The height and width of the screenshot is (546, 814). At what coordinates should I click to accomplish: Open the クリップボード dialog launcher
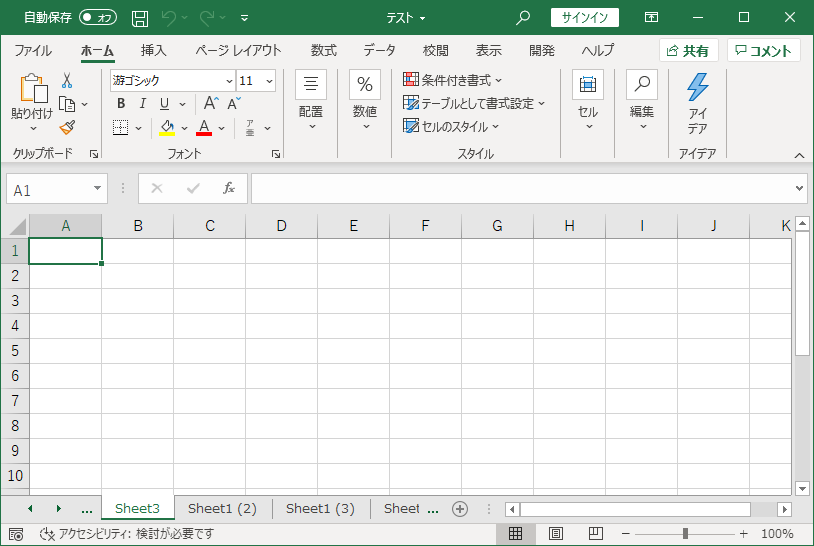[x=94, y=154]
